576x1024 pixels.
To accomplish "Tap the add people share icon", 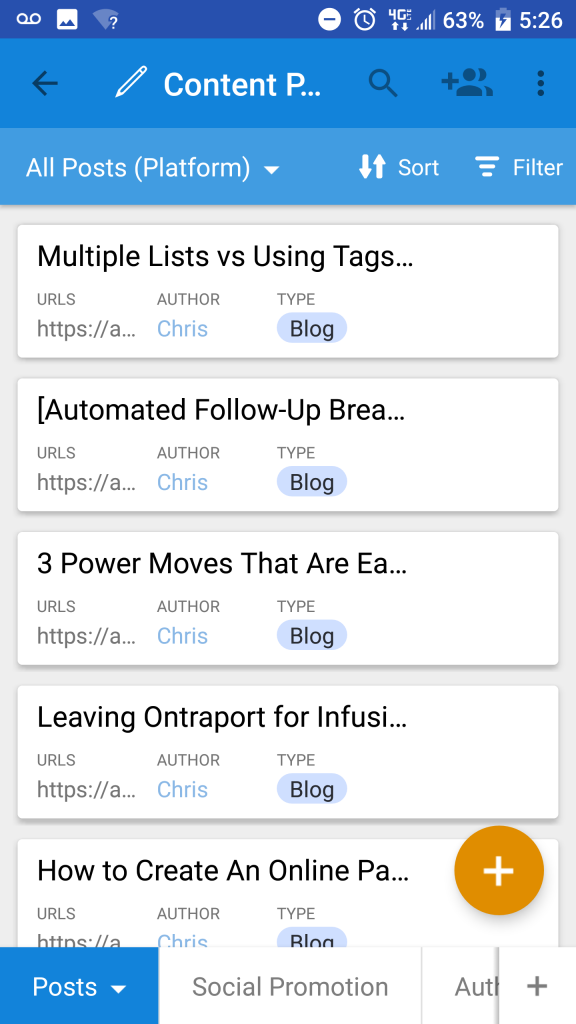I will coord(467,83).
